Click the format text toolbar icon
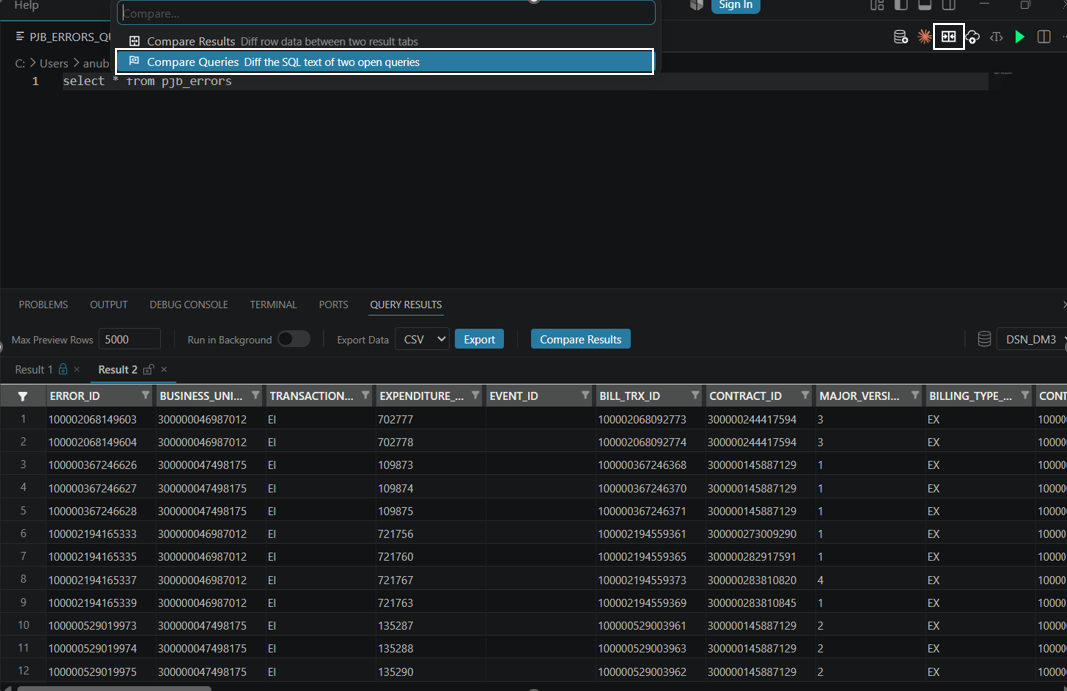This screenshot has width=1067, height=691. pos(996,37)
